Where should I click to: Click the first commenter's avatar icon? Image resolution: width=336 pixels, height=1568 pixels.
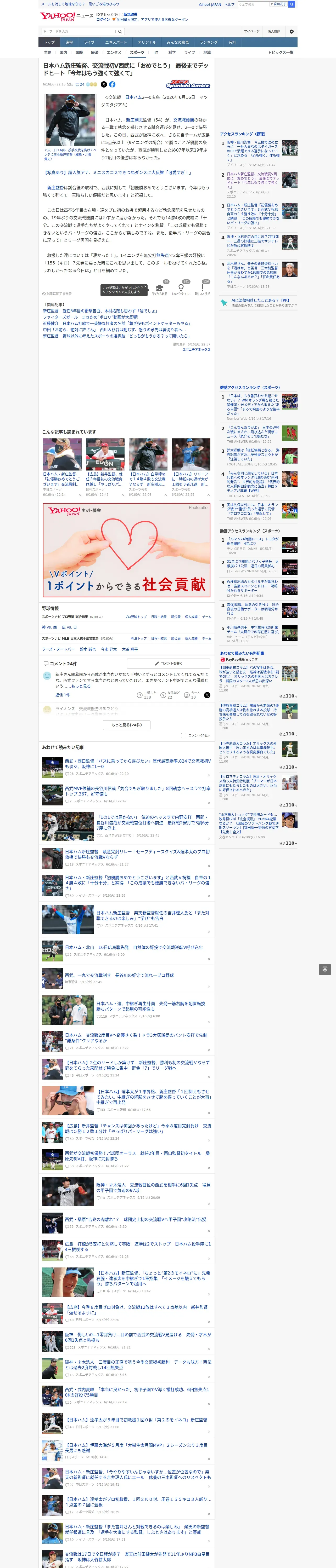tap(47, 676)
